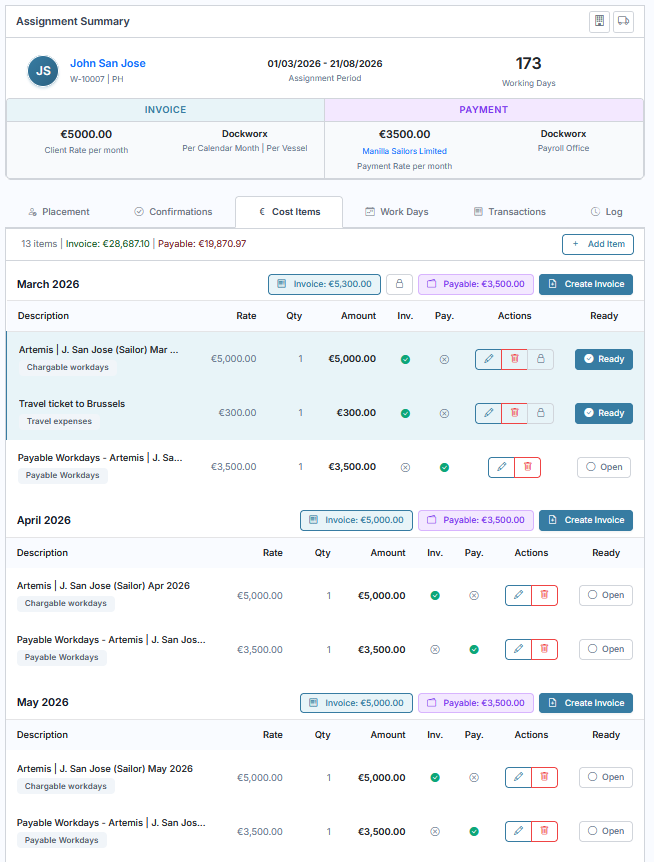Edit the Artemis Mar chargeable workdays item
Viewport: 654px width, 862px height.
tap(489, 359)
